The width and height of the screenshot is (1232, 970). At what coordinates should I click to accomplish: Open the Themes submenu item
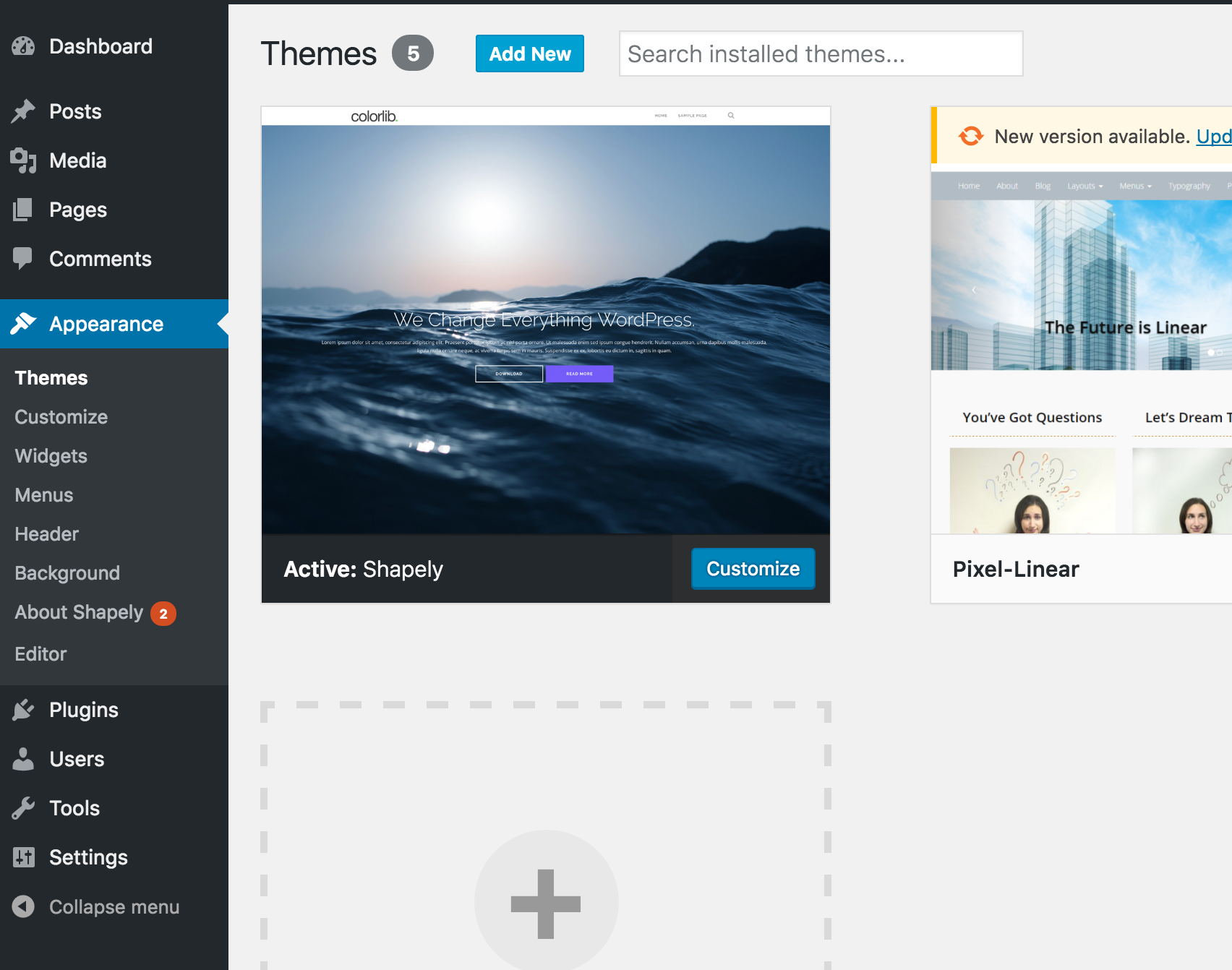(x=51, y=378)
